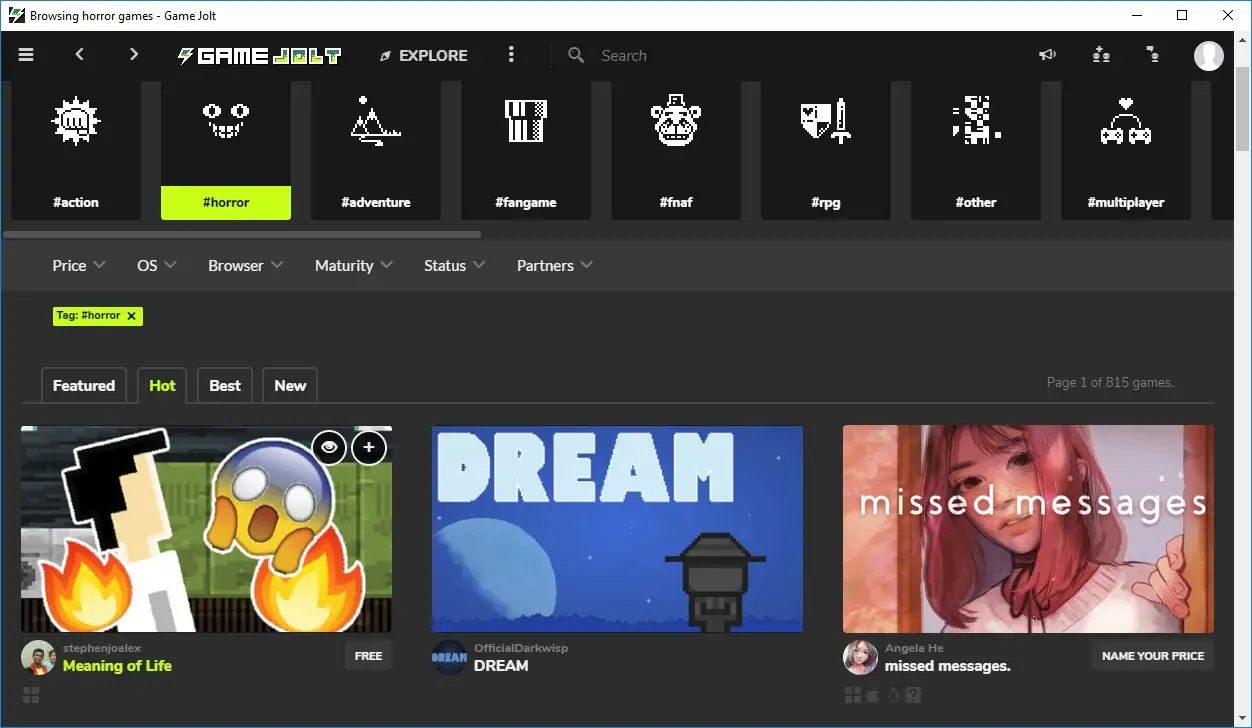Click Angela He's avatar picture
Screen dimensions: 1252x728
(x=860, y=657)
